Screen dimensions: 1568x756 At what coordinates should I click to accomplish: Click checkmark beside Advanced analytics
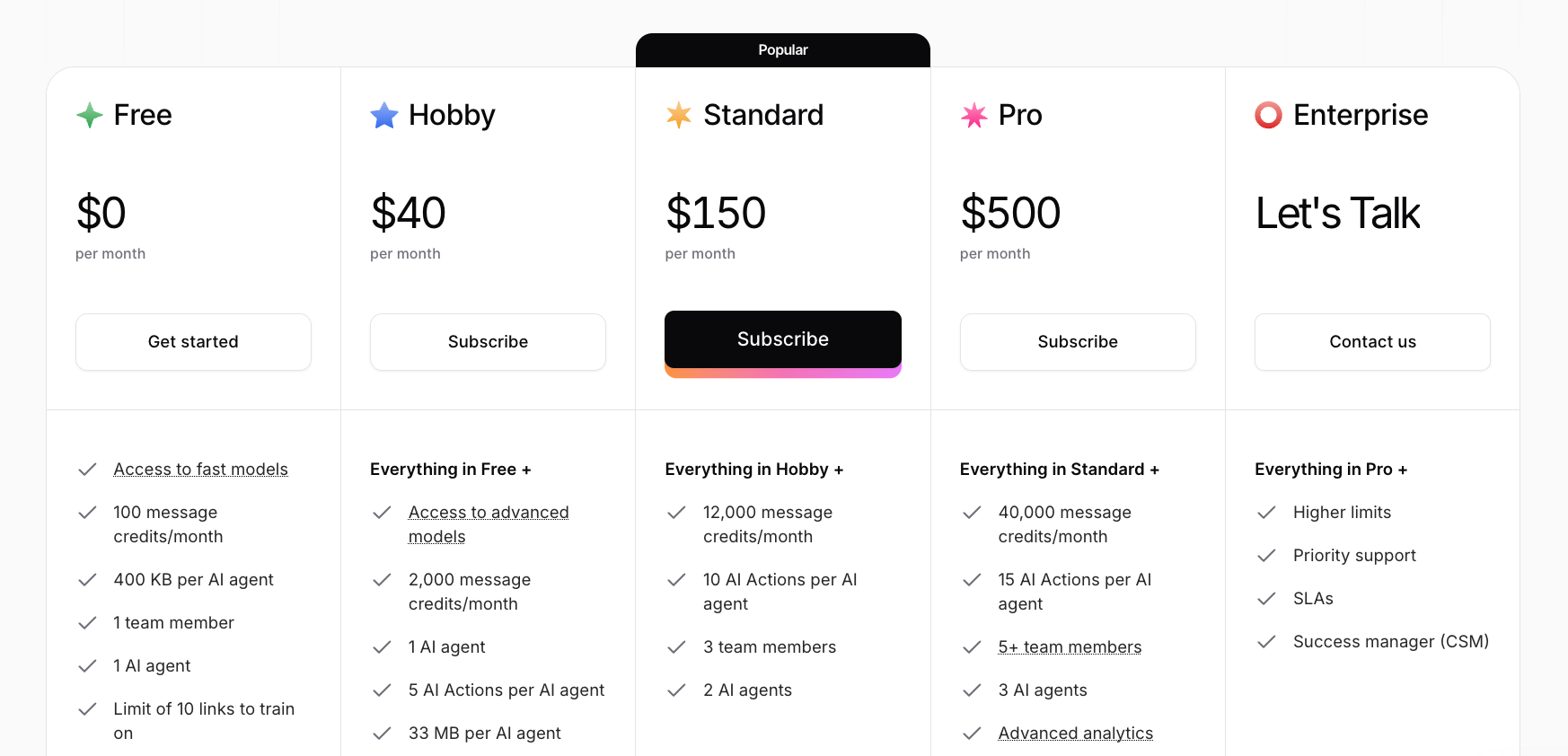[x=972, y=734]
